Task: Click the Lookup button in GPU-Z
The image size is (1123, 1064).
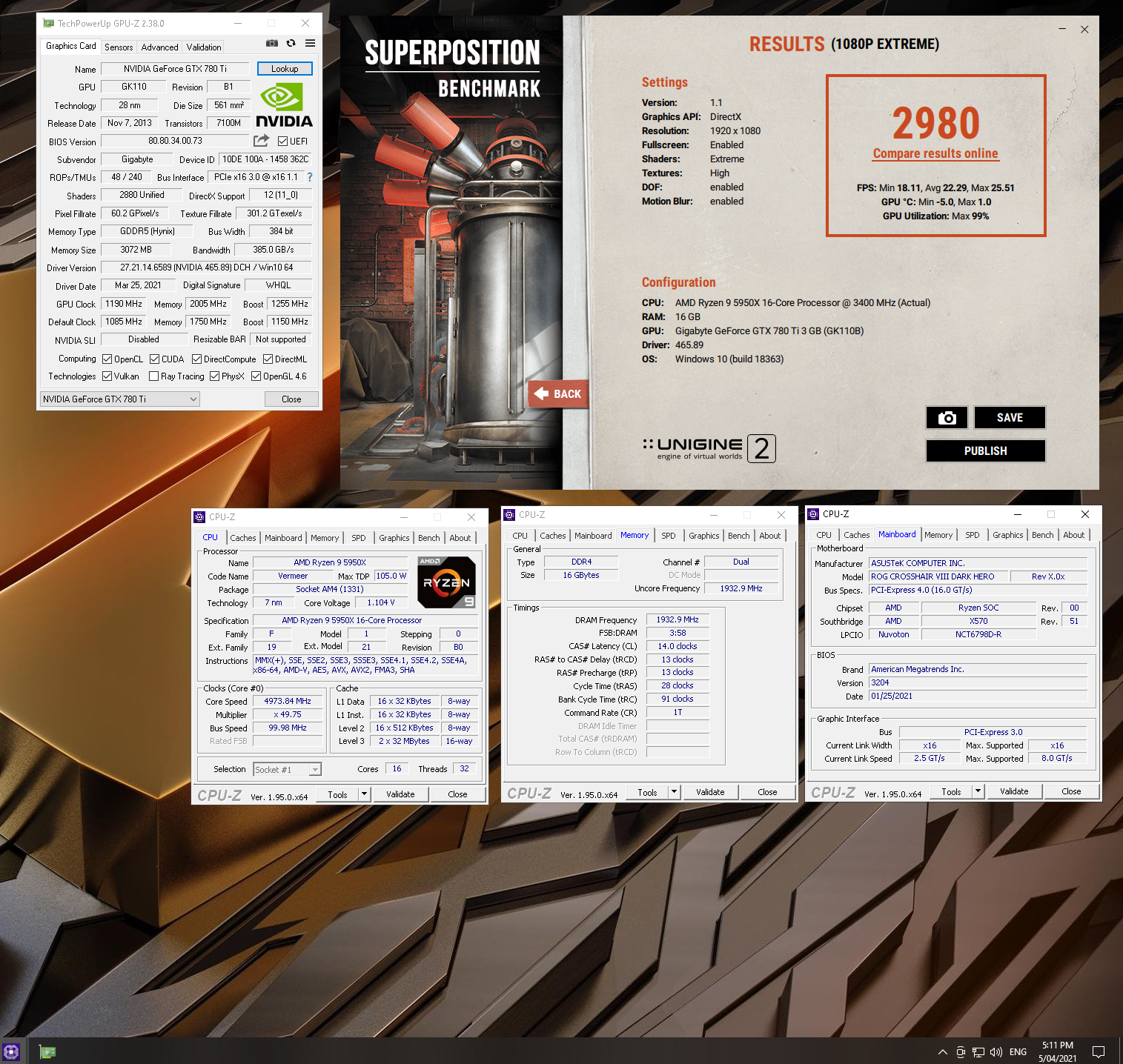Action: pyautogui.click(x=285, y=69)
